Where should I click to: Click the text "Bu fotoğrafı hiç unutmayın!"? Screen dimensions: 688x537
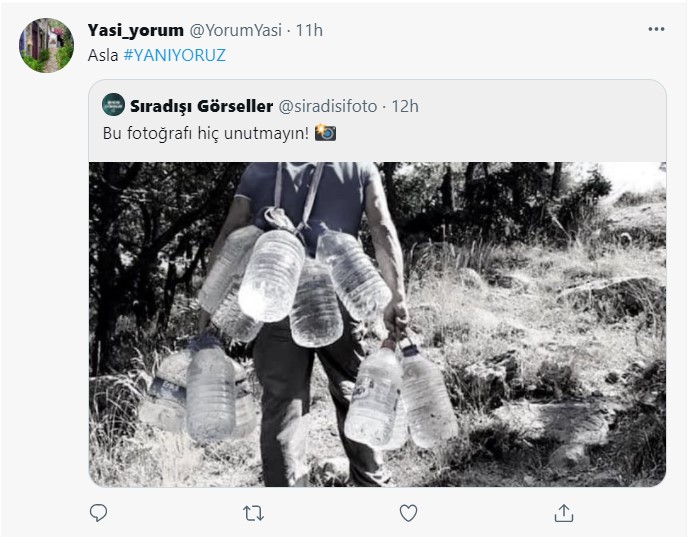(x=206, y=133)
